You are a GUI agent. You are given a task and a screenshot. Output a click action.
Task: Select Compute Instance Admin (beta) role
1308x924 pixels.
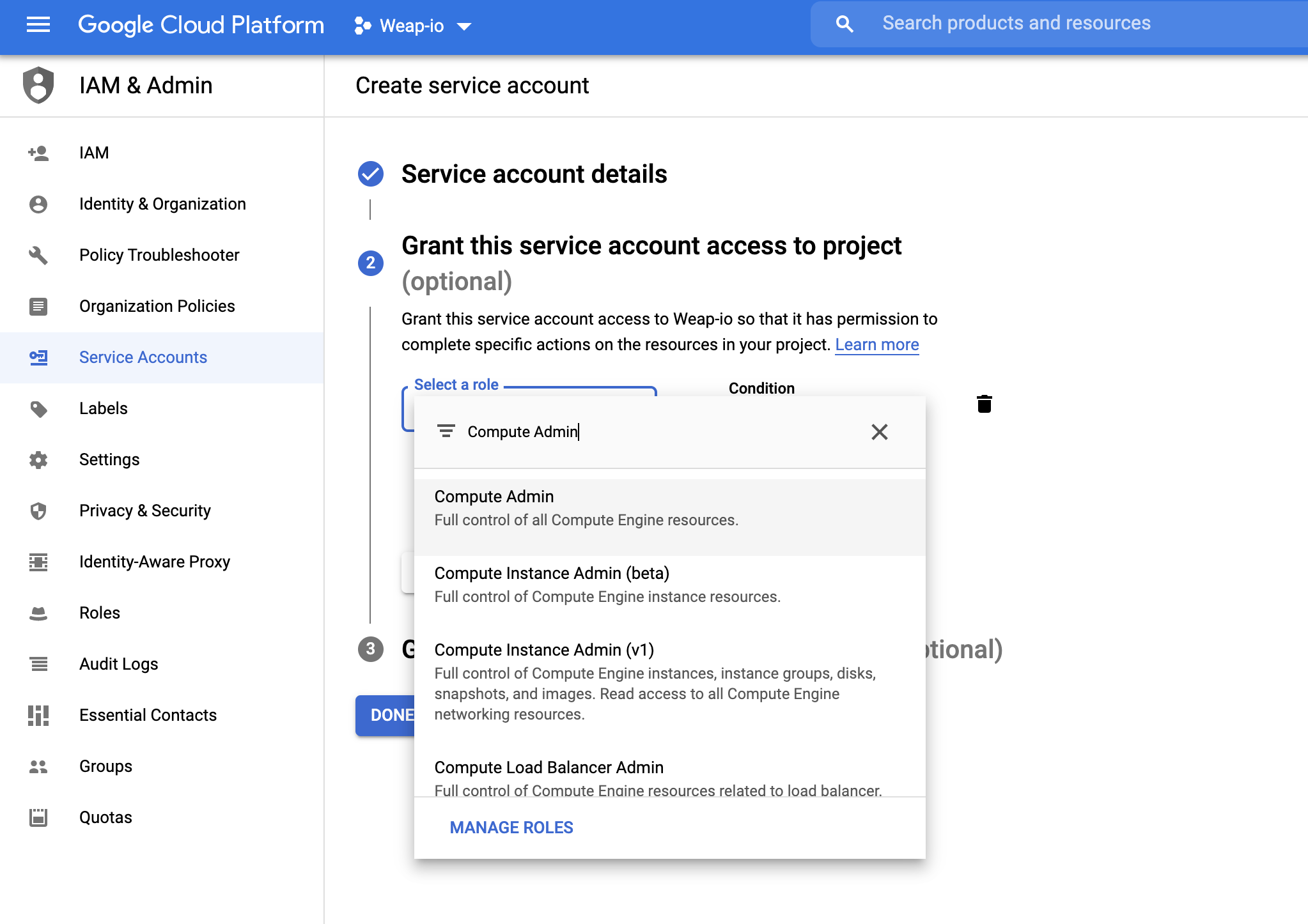coord(669,594)
